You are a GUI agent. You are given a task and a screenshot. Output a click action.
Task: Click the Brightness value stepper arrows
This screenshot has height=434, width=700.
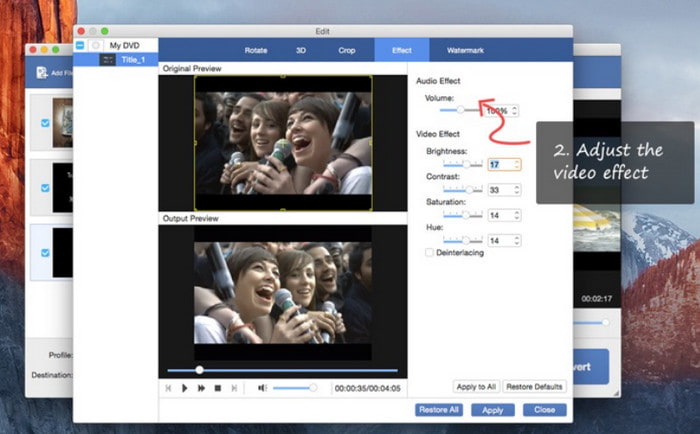tap(517, 164)
